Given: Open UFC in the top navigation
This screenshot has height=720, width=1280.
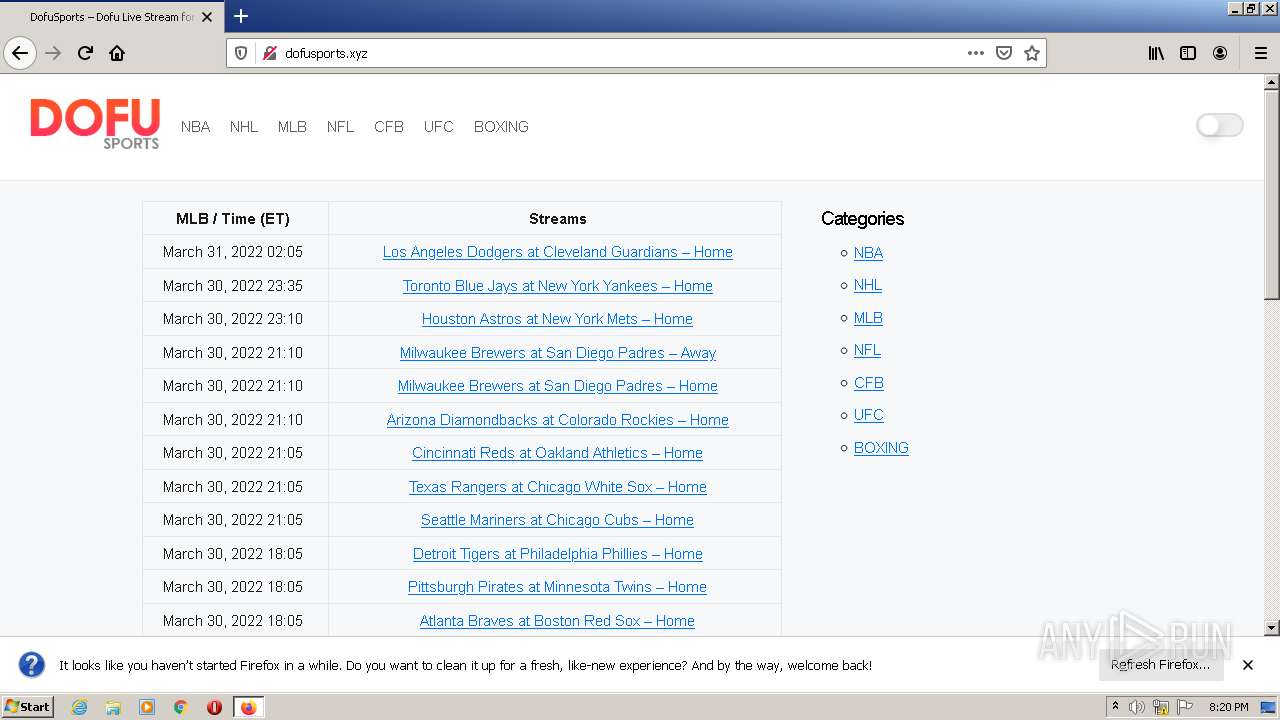Looking at the screenshot, I should [x=438, y=127].
